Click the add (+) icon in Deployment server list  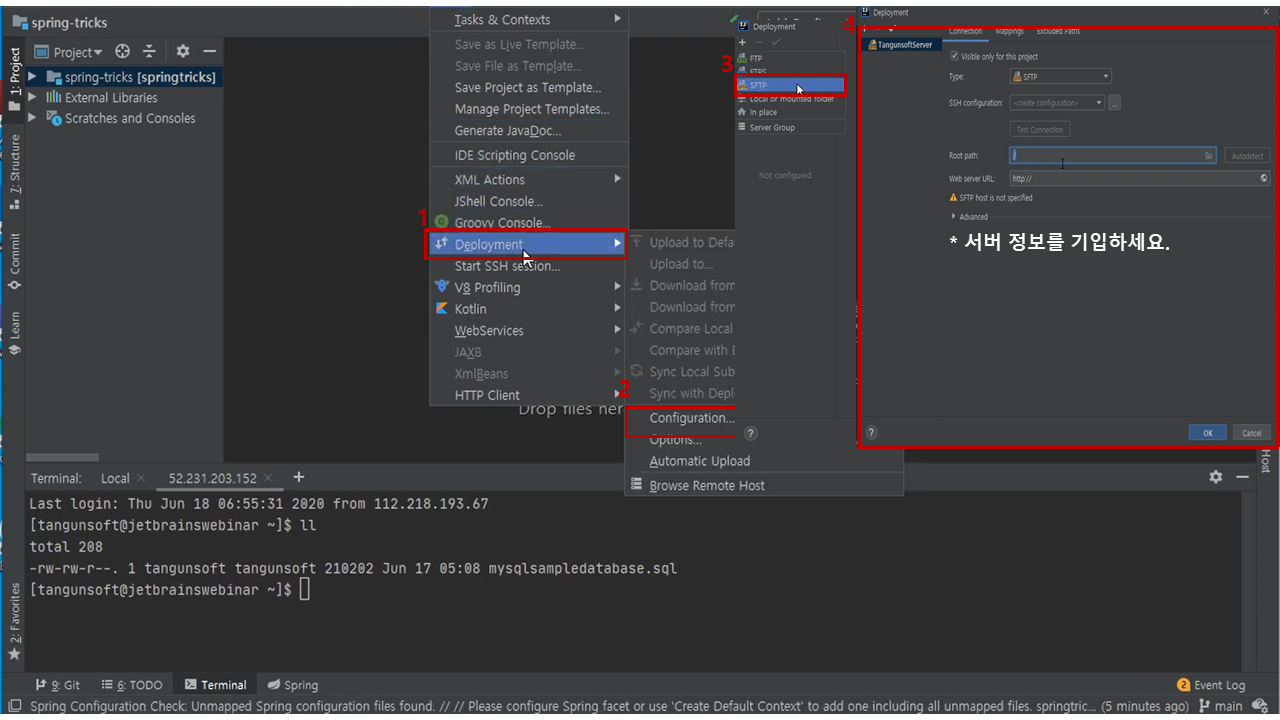click(742, 42)
